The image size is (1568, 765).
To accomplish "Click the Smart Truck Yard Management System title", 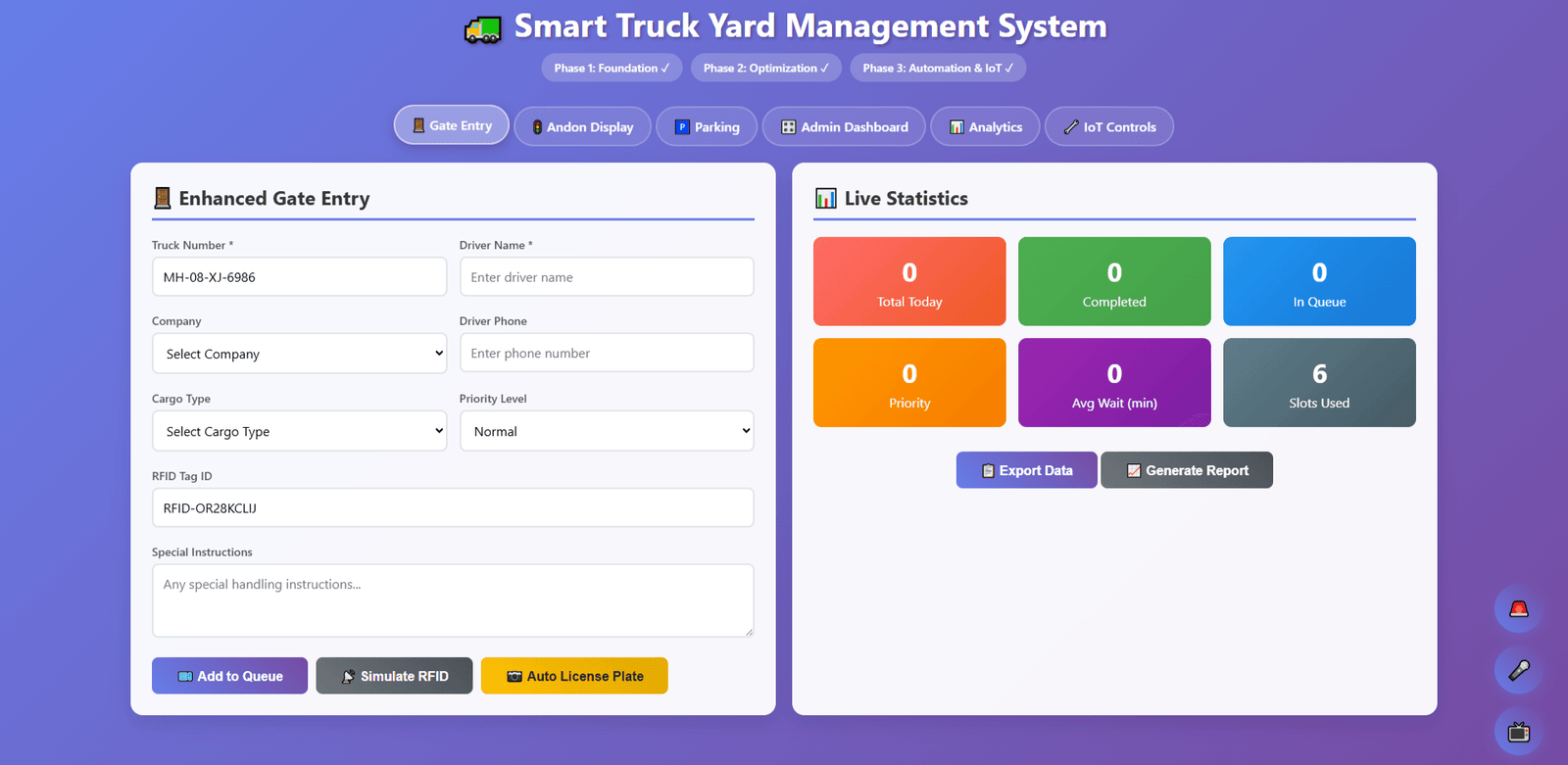I will [x=810, y=26].
